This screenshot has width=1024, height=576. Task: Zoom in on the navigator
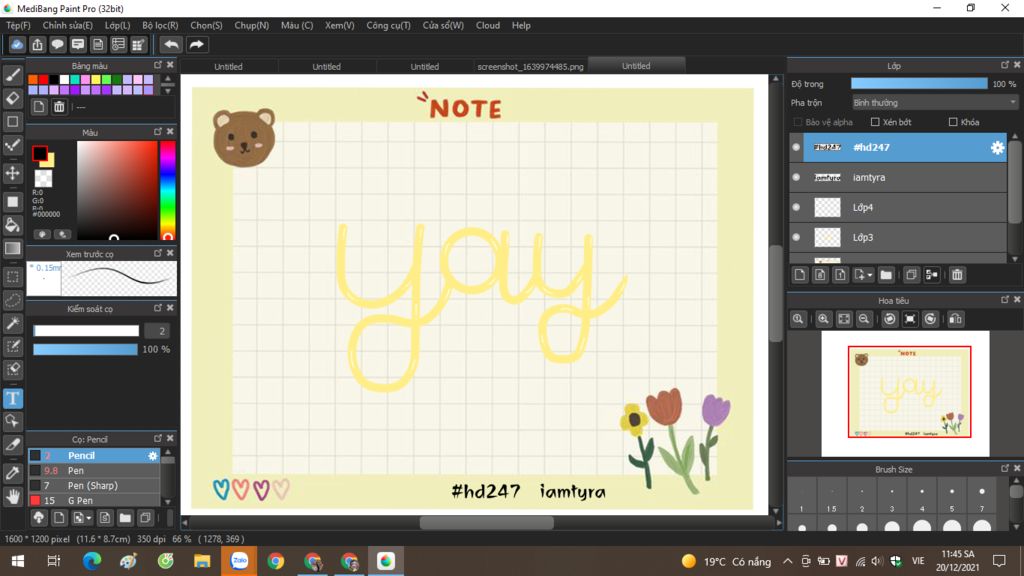823,319
